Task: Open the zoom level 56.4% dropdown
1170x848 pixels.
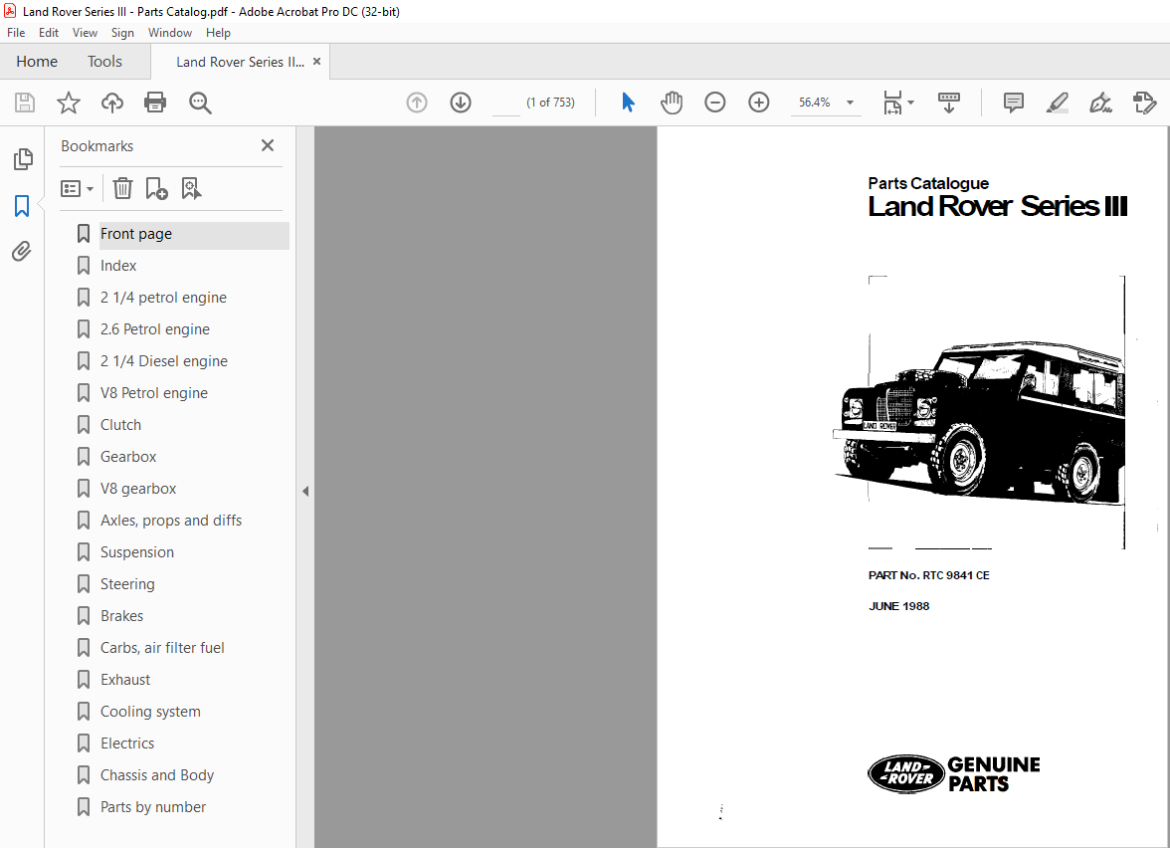Action: (850, 102)
